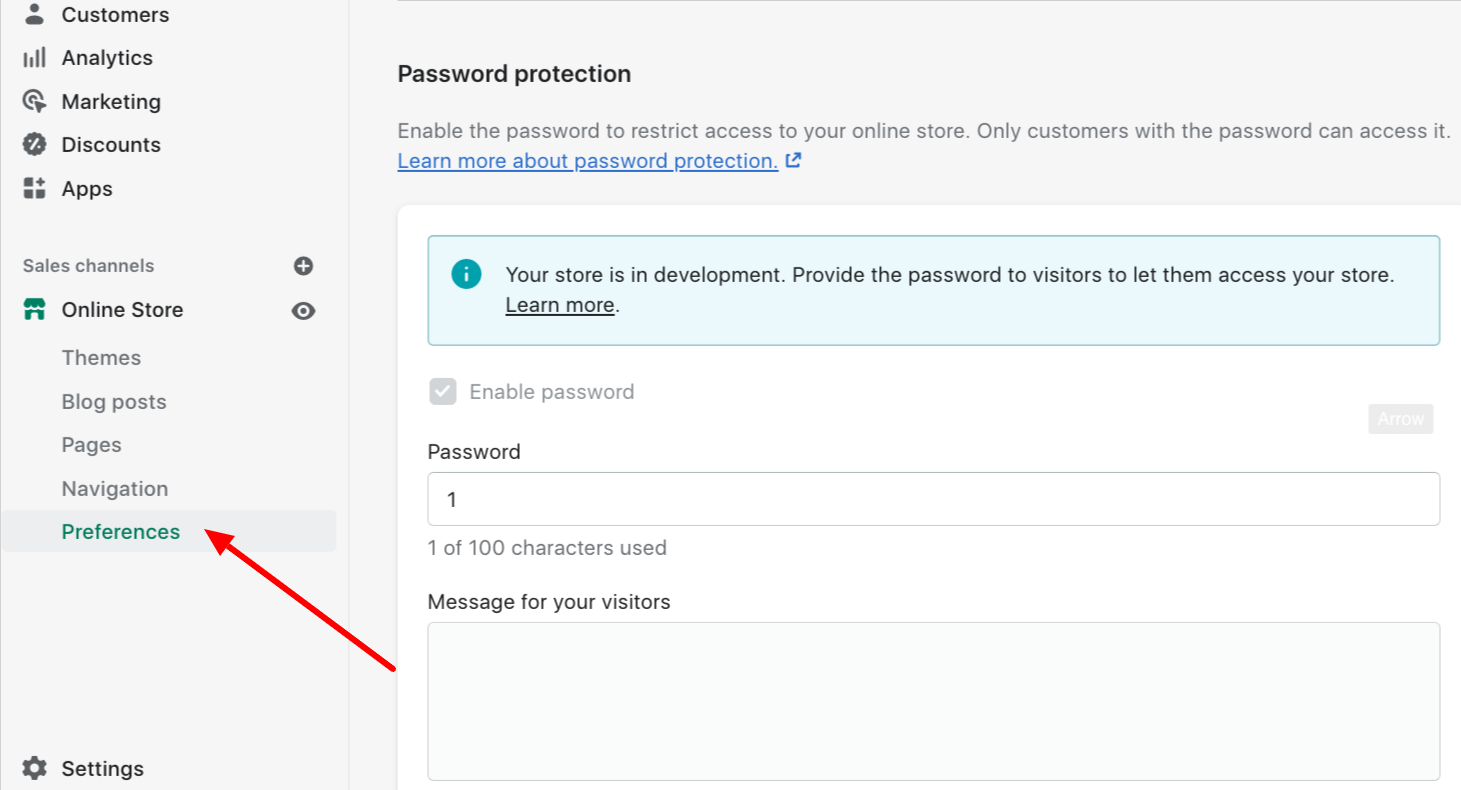Click Learn more link in banner
Viewport: 1461px width, 790px height.
(x=560, y=305)
